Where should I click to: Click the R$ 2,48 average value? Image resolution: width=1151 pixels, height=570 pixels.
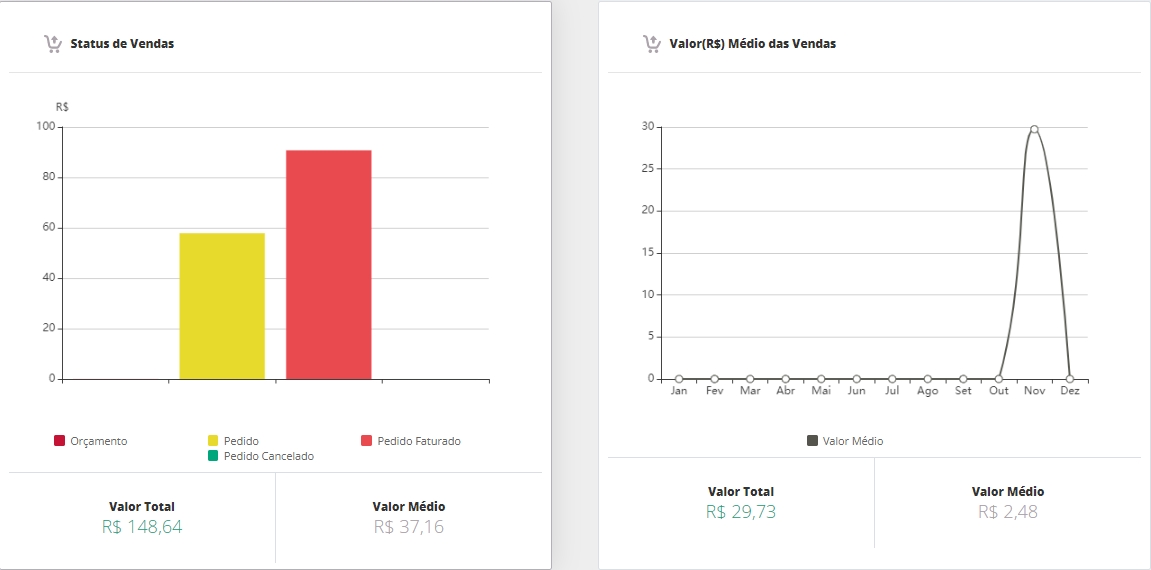(1007, 512)
